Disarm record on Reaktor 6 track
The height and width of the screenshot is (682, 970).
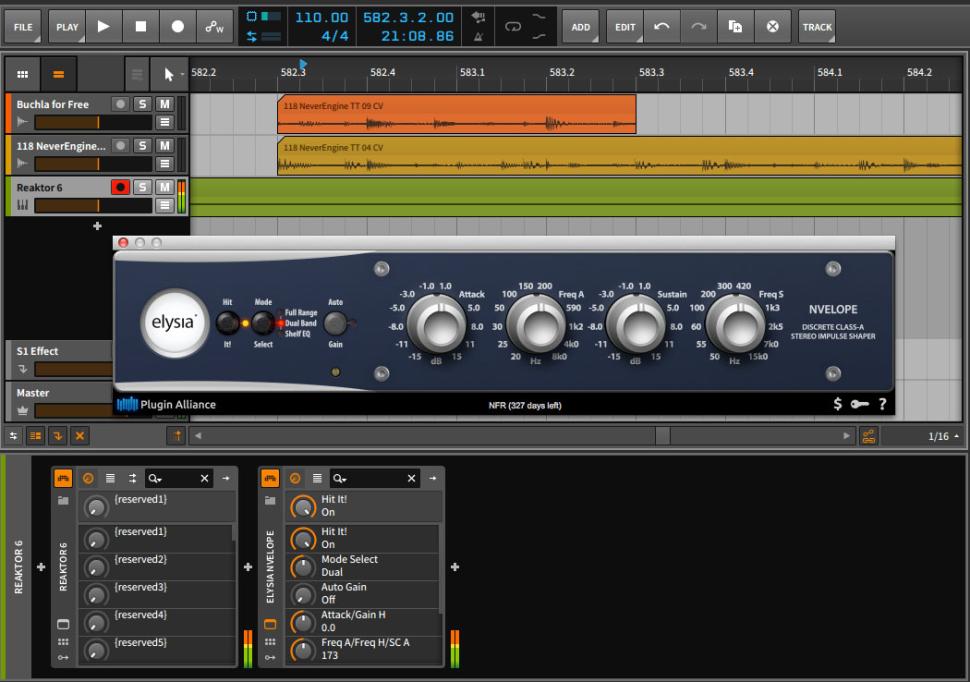pos(120,187)
